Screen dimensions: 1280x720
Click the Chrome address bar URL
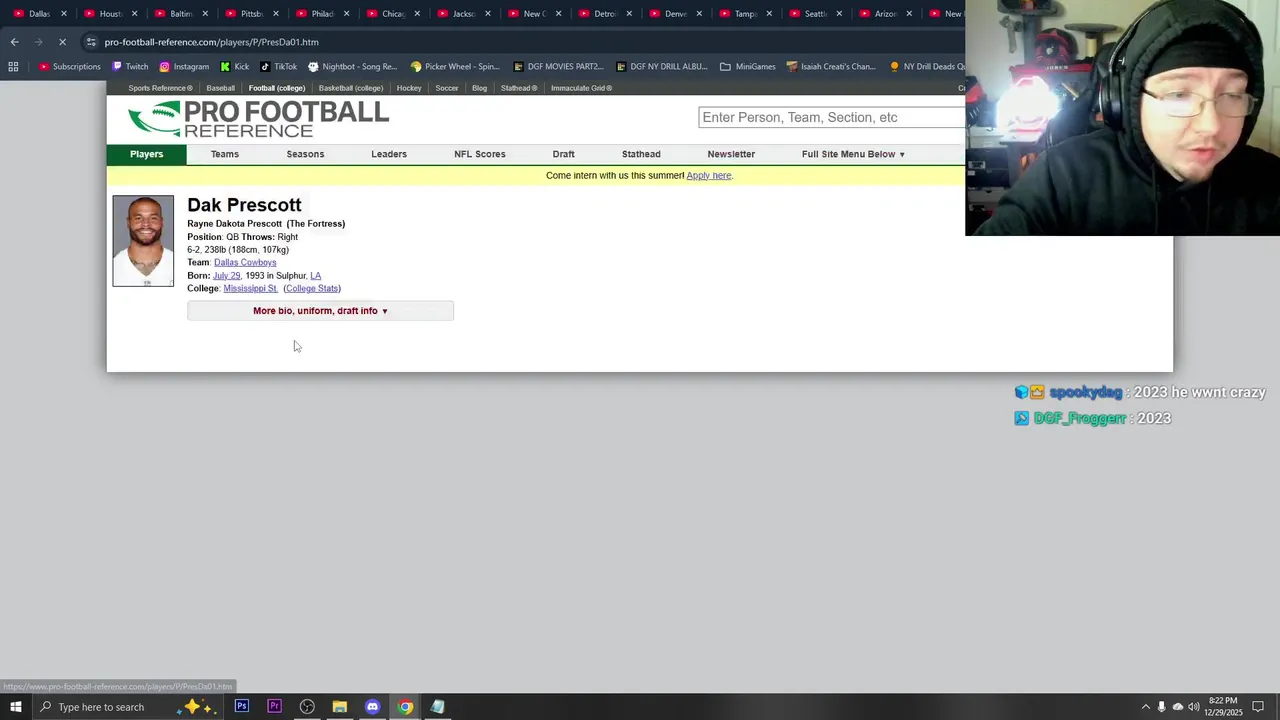click(x=211, y=42)
